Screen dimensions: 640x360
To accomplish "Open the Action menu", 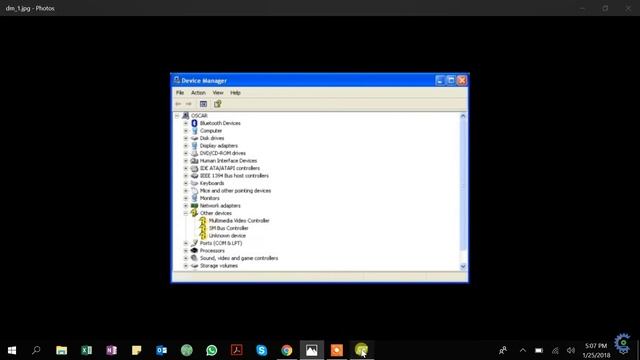I will pyautogui.click(x=198, y=93).
